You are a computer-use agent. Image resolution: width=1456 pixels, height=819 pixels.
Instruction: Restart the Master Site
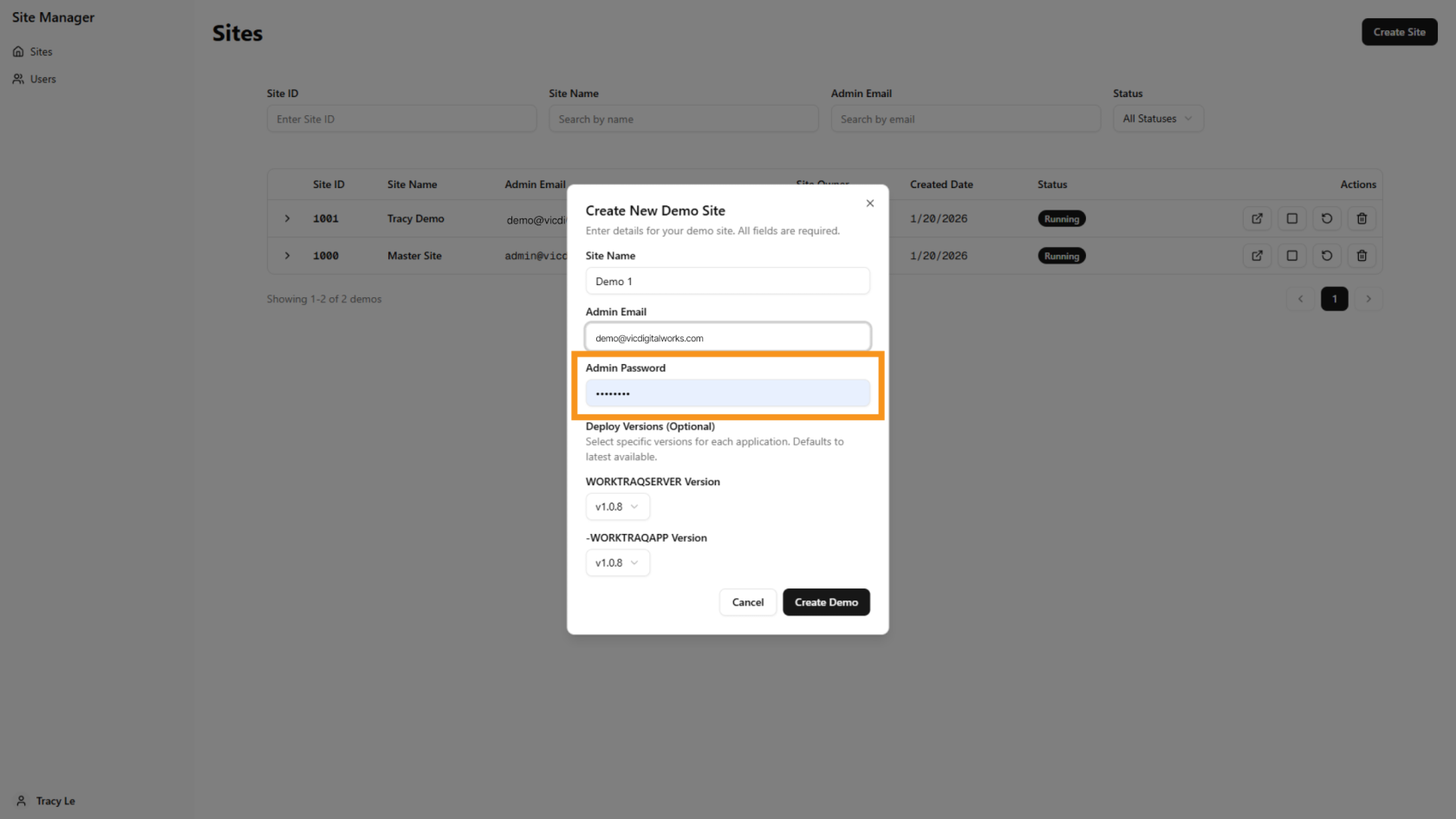pos(1326,256)
